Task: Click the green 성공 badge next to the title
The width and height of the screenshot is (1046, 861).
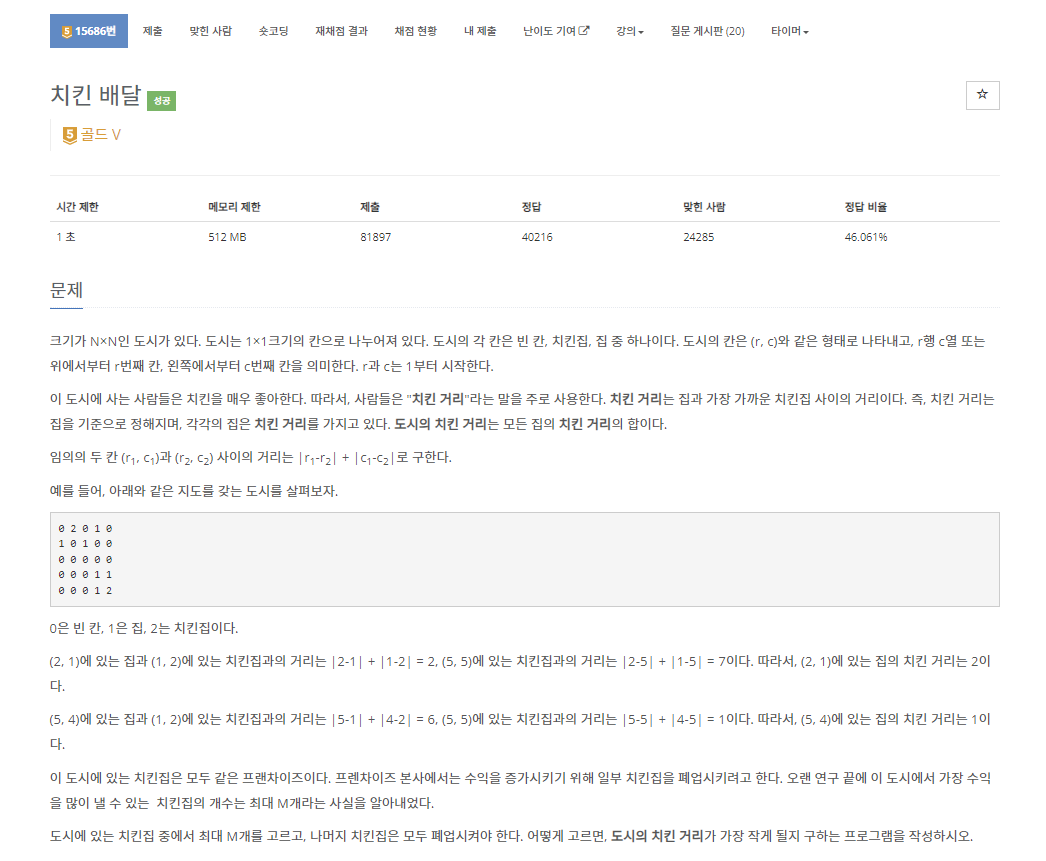Action: click(x=159, y=101)
